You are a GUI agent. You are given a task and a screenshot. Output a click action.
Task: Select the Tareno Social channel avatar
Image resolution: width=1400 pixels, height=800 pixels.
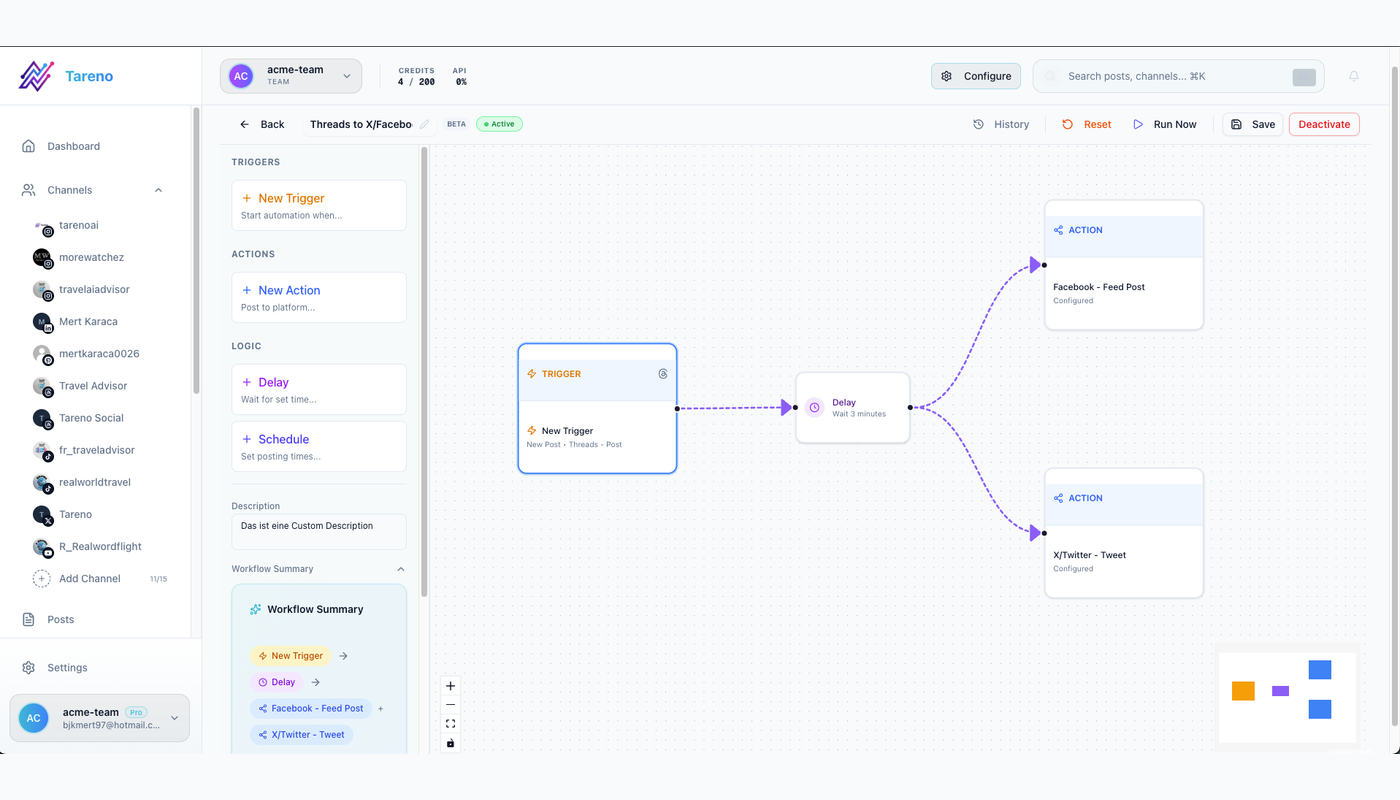(42, 418)
